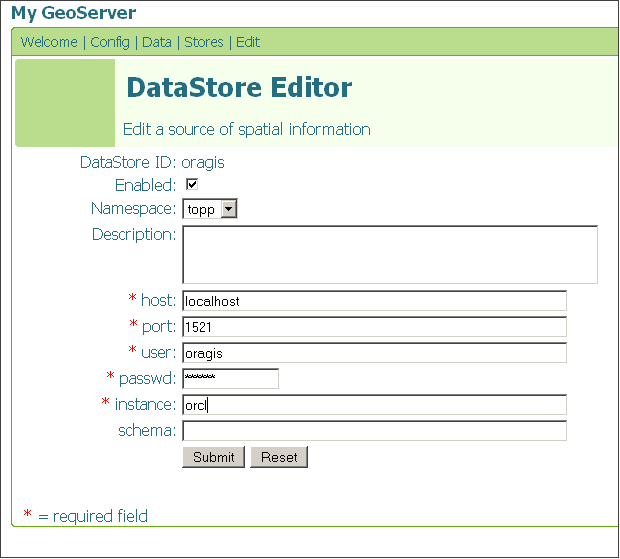Toggle the Enabled checkbox

[192, 185]
